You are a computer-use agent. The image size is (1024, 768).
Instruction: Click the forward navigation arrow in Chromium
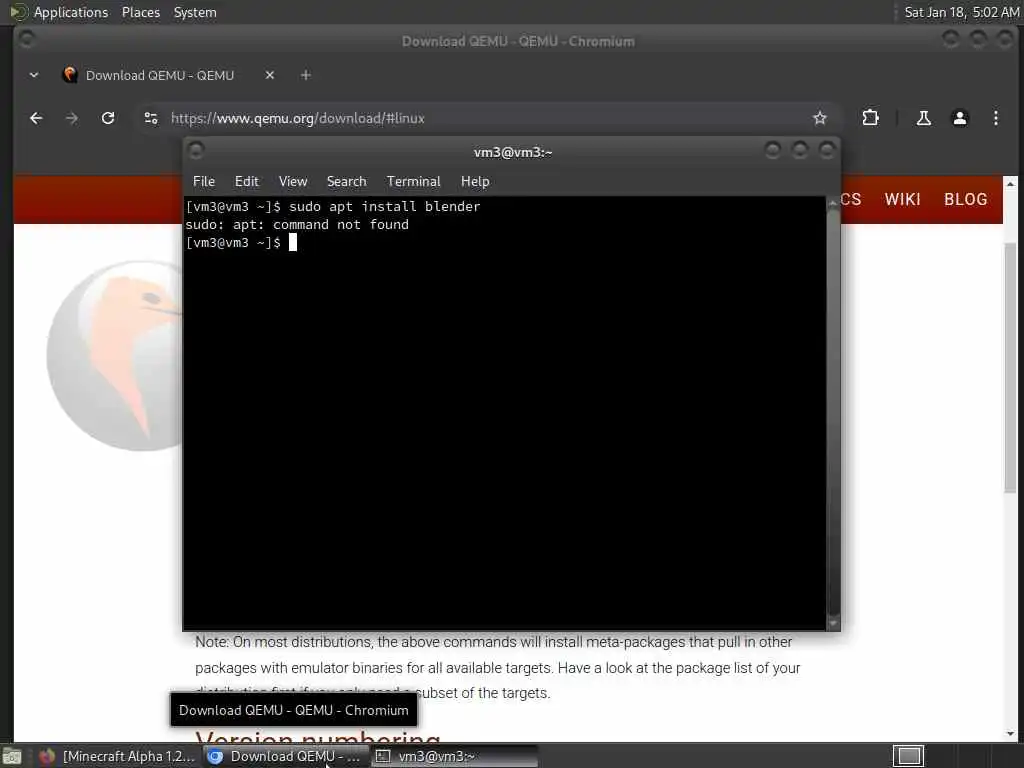[72, 118]
